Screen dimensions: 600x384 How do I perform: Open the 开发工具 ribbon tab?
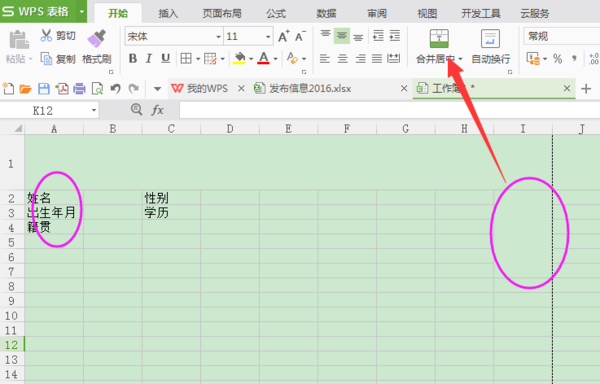click(x=481, y=13)
